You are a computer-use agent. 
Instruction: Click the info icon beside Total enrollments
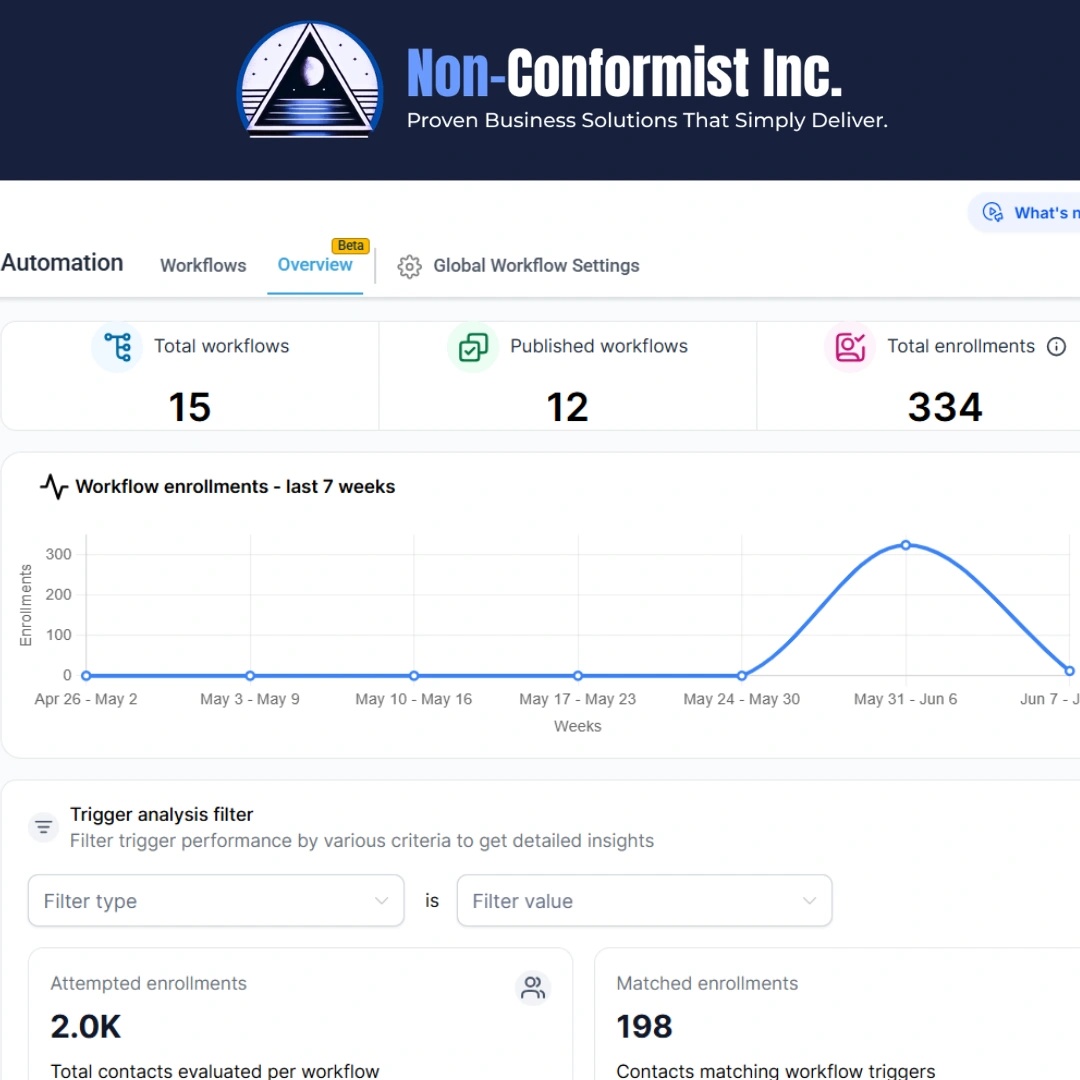[x=1056, y=346]
